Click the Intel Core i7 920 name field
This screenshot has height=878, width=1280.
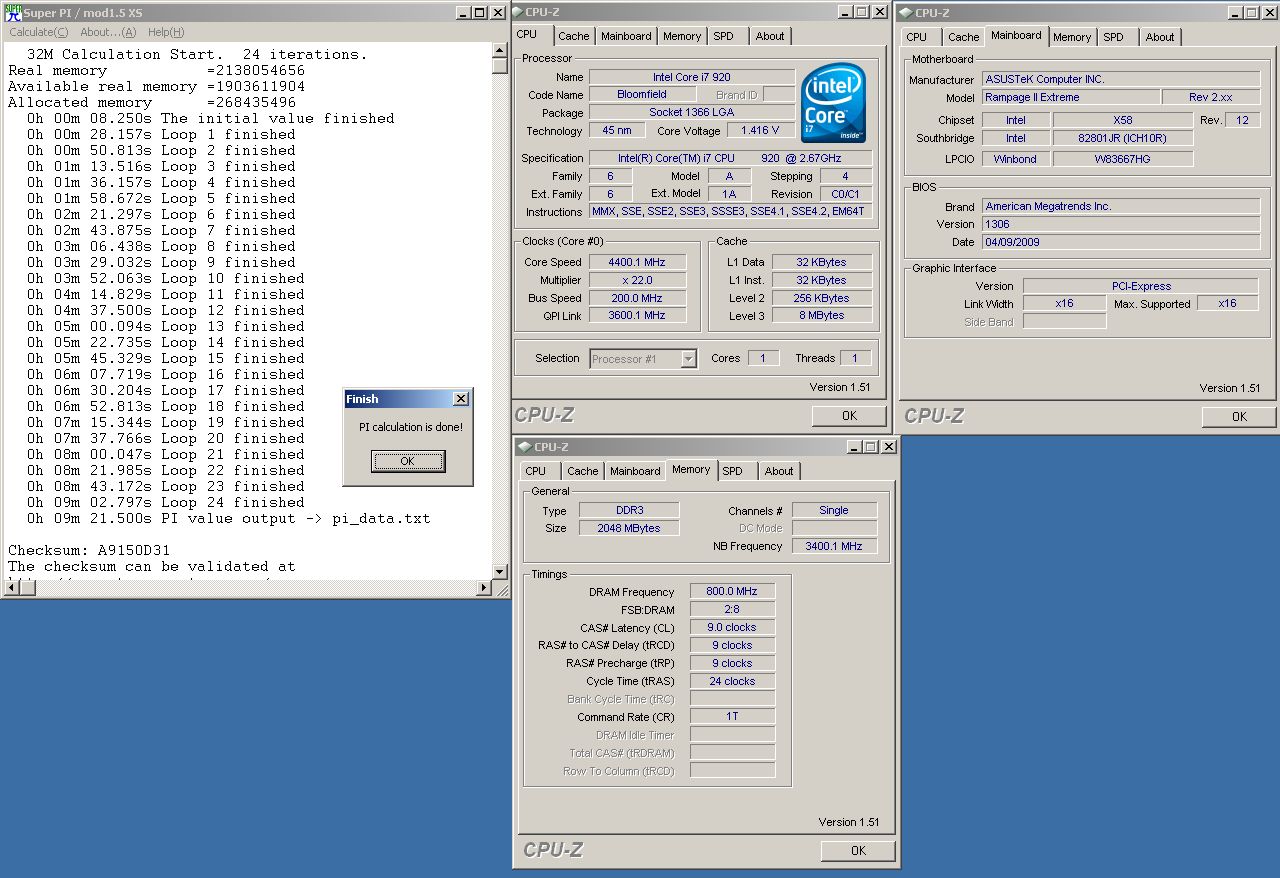click(692, 77)
